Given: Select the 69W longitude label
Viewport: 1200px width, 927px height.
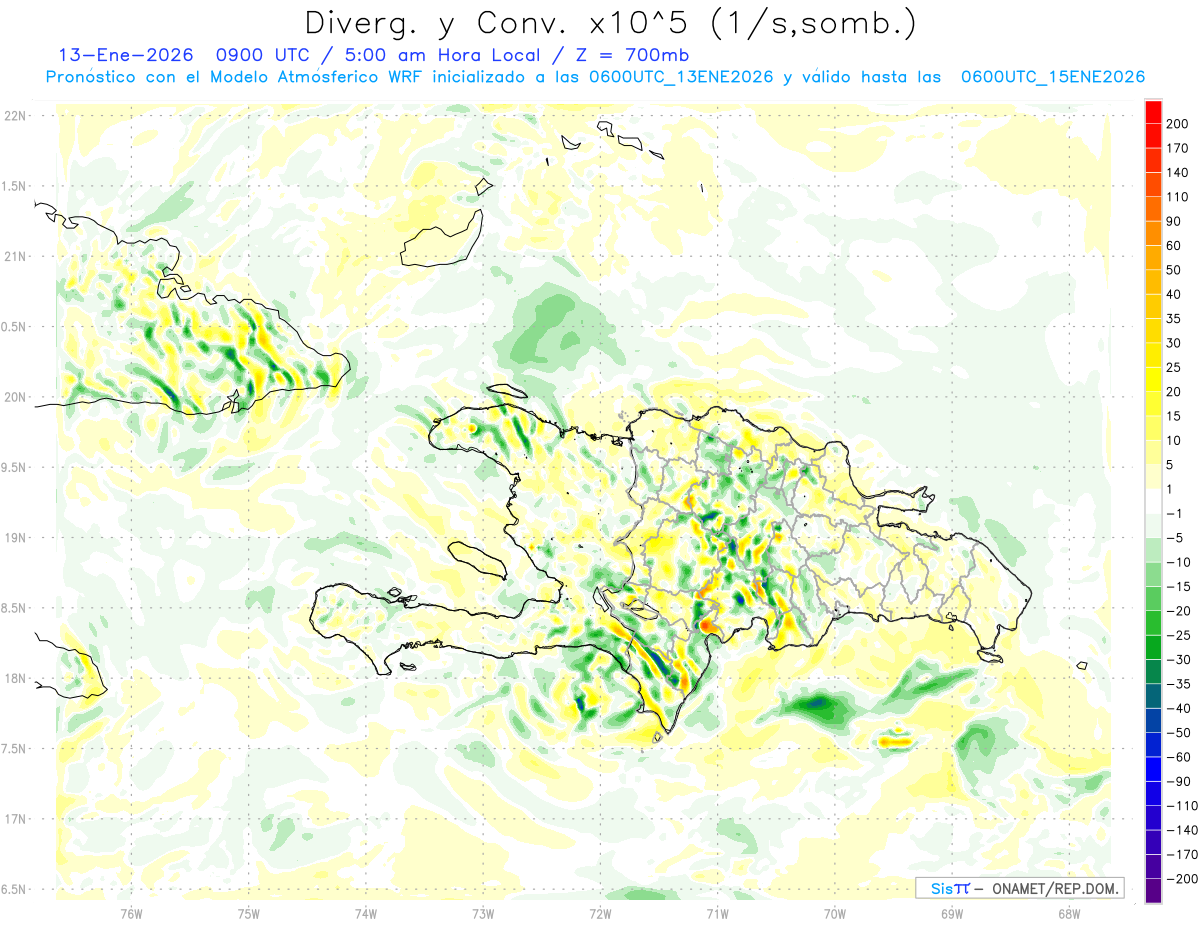Looking at the screenshot, I should tap(952, 914).
